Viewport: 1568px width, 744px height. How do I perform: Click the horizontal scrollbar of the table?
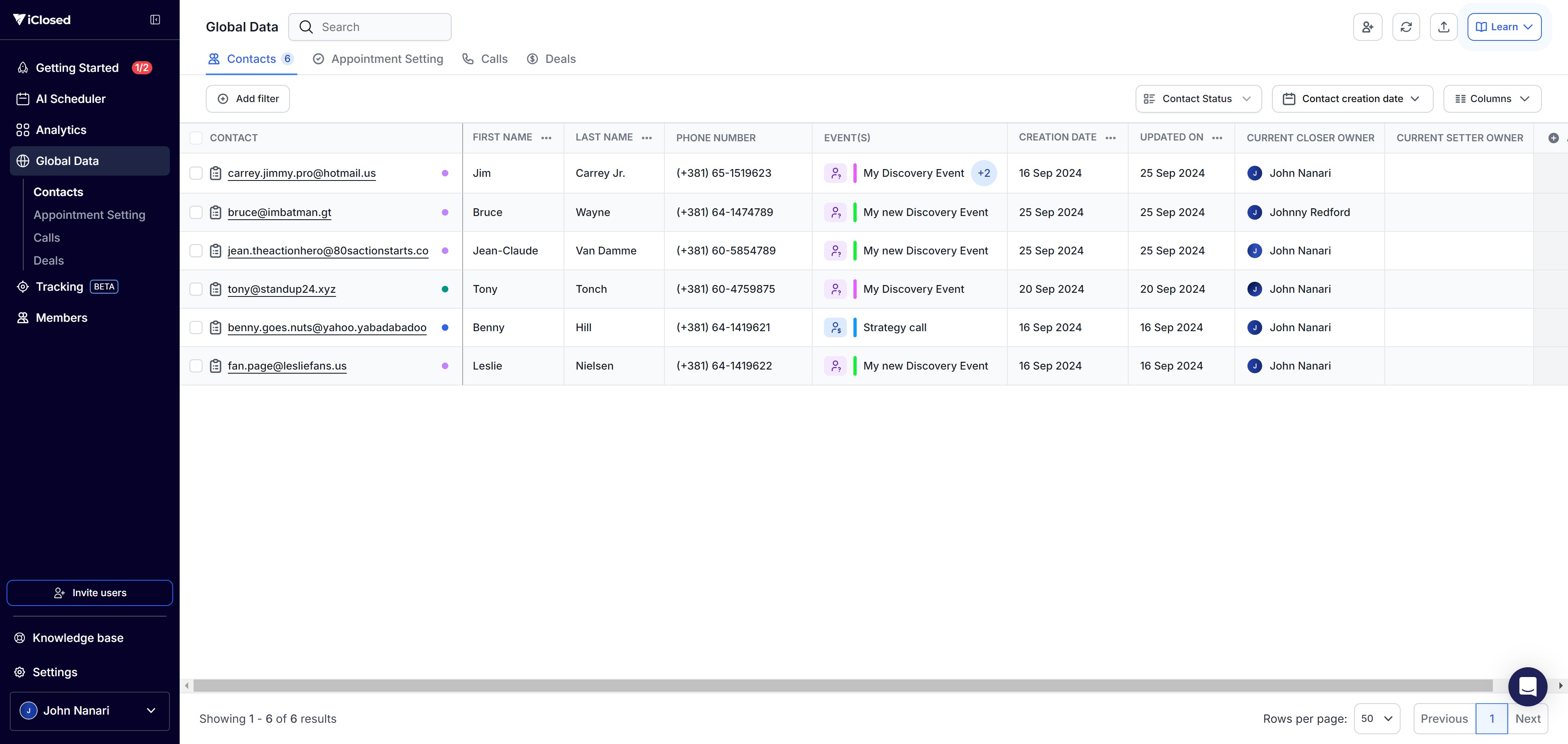(x=842, y=686)
